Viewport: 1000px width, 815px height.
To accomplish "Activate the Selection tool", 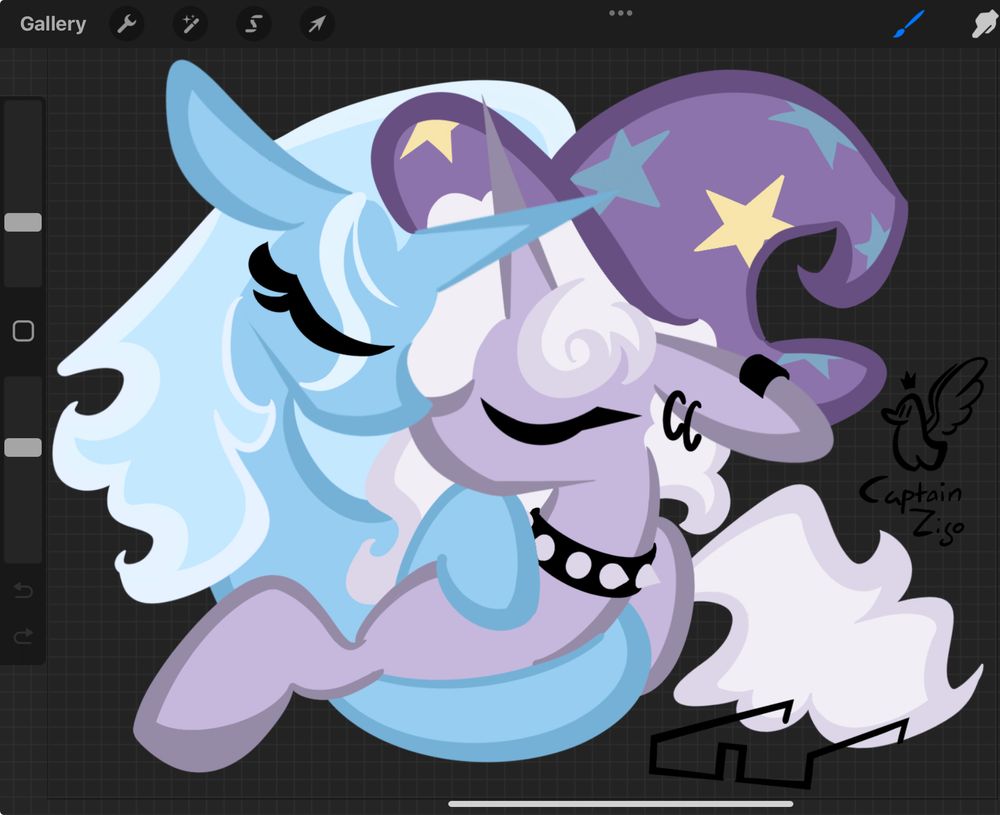I will (253, 24).
